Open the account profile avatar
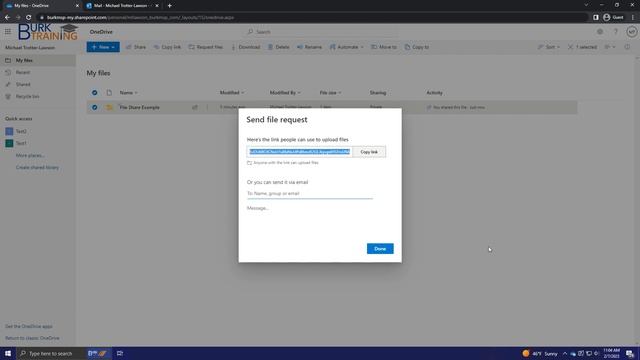This screenshot has height=360, width=640. pos(631,31)
